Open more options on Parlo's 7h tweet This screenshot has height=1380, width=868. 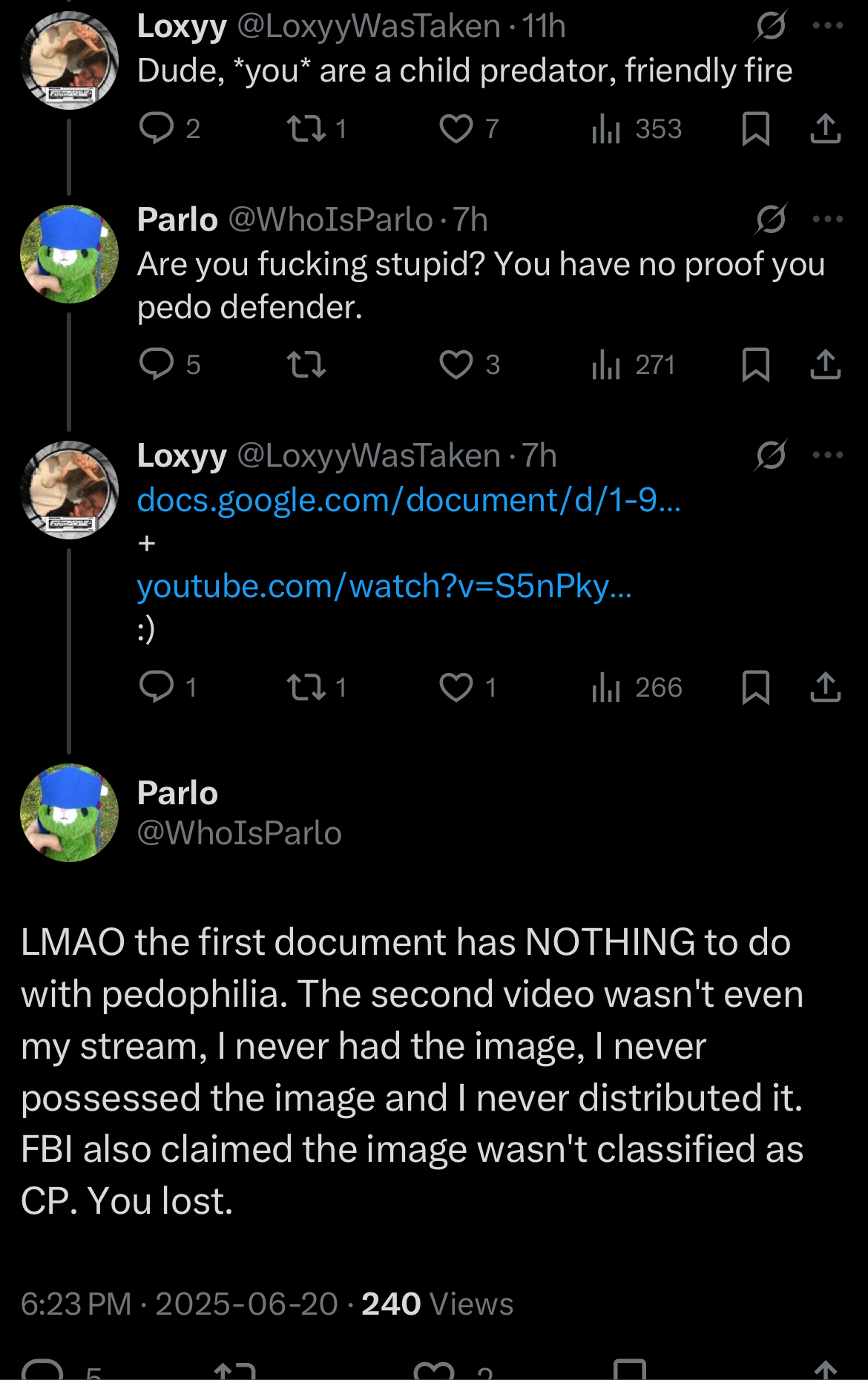click(x=828, y=219)
